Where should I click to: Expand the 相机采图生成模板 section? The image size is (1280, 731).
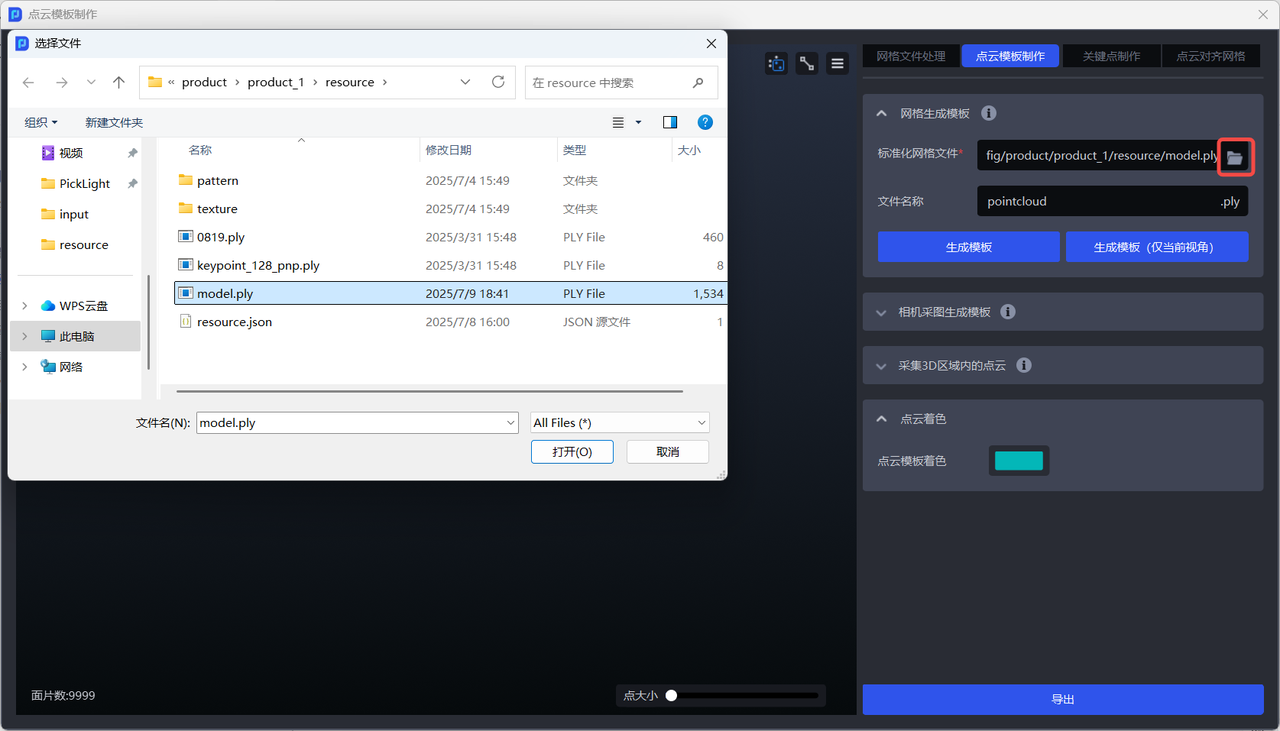881,312
